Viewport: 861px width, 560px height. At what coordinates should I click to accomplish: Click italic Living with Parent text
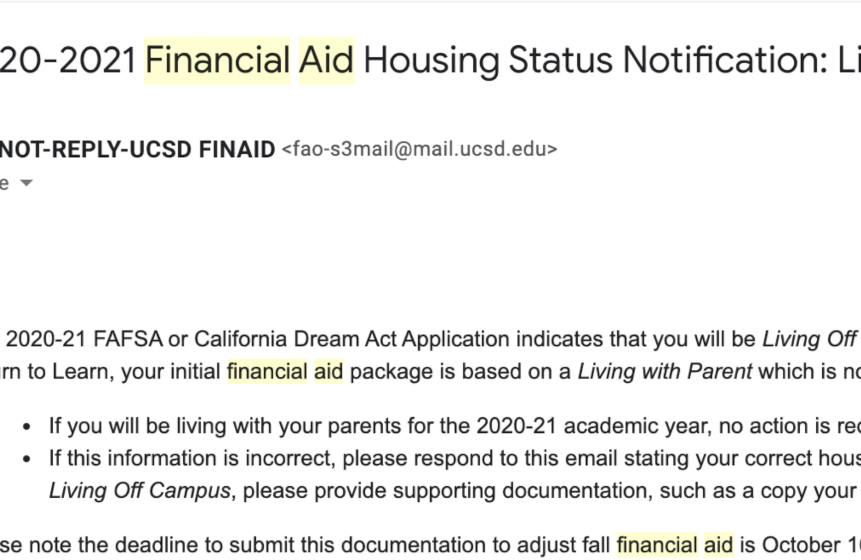point(664,372)
